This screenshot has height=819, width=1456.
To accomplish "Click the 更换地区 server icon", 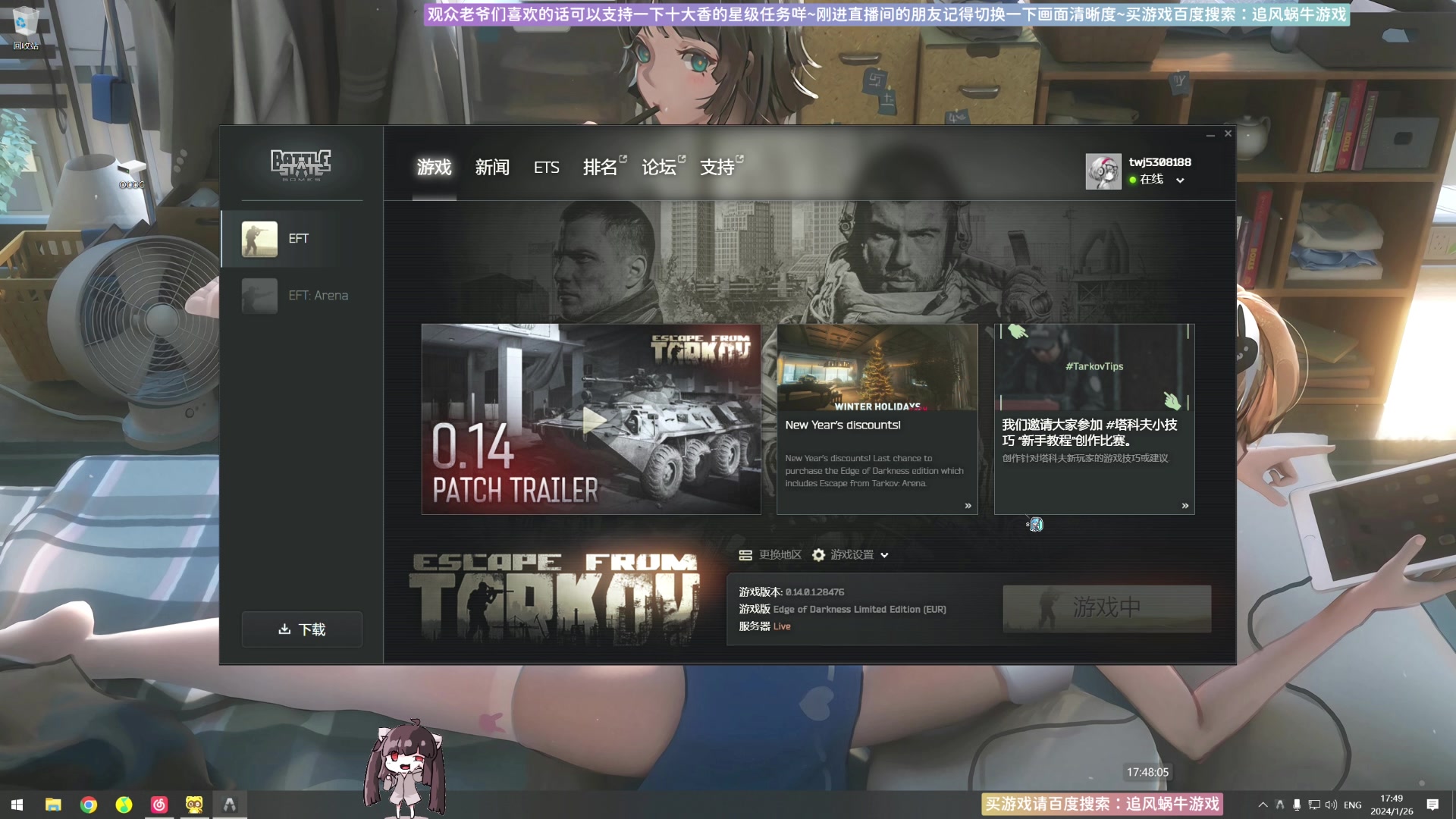I will coord(745,555).
